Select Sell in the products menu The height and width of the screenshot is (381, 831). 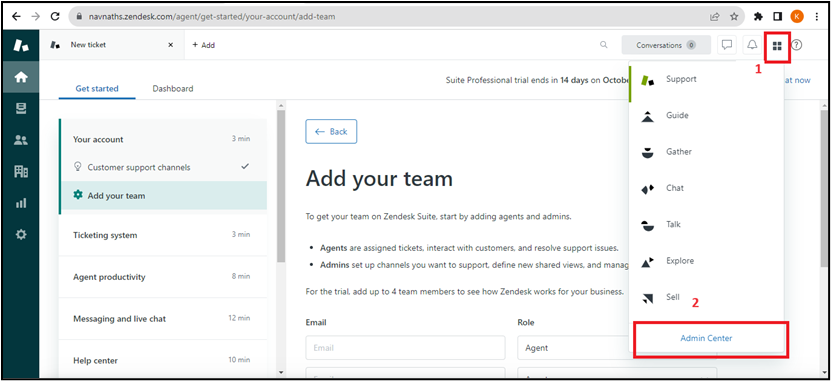pos(705,297)
